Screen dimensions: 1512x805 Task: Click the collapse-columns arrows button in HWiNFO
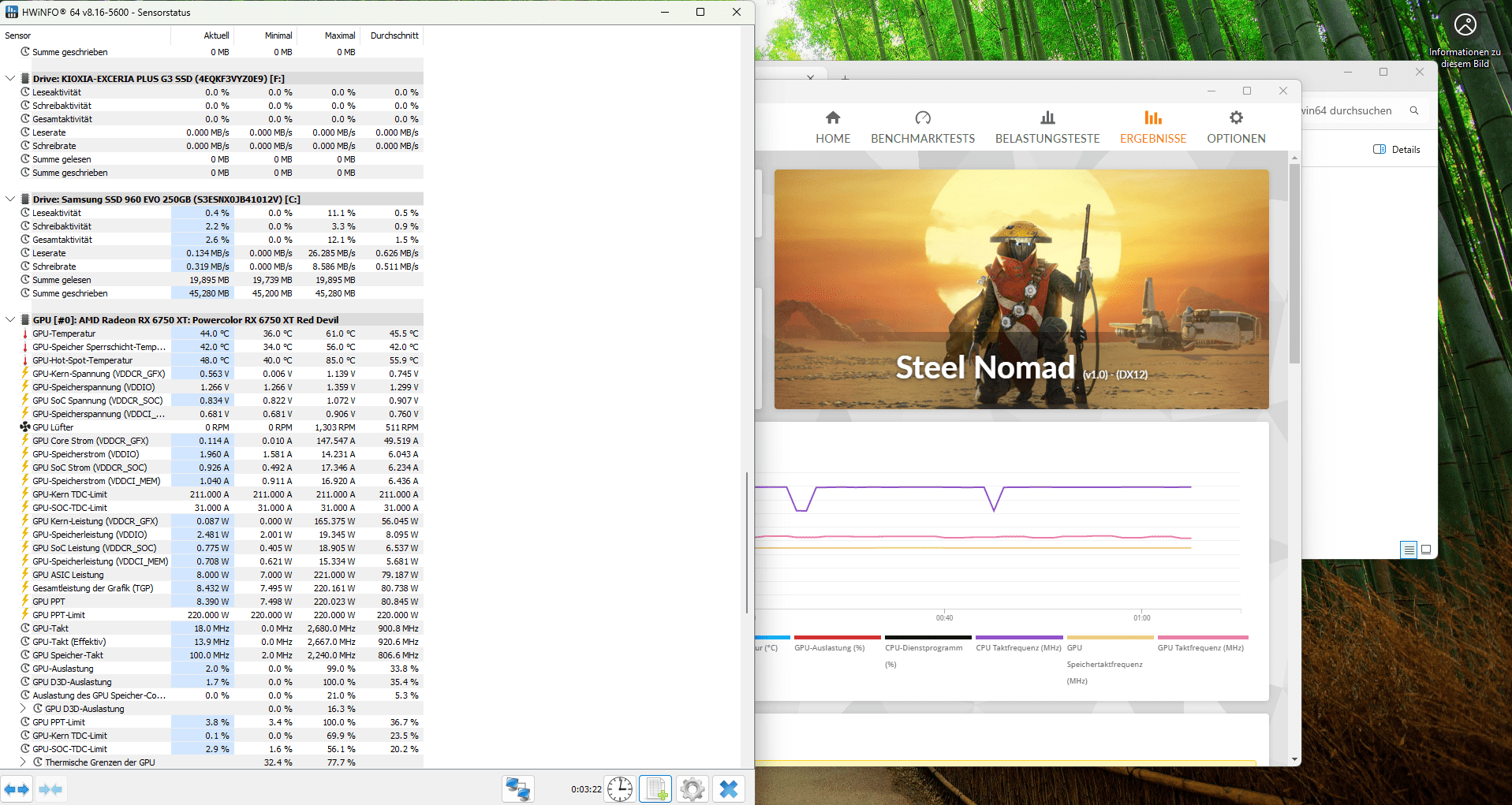[50, 788]
